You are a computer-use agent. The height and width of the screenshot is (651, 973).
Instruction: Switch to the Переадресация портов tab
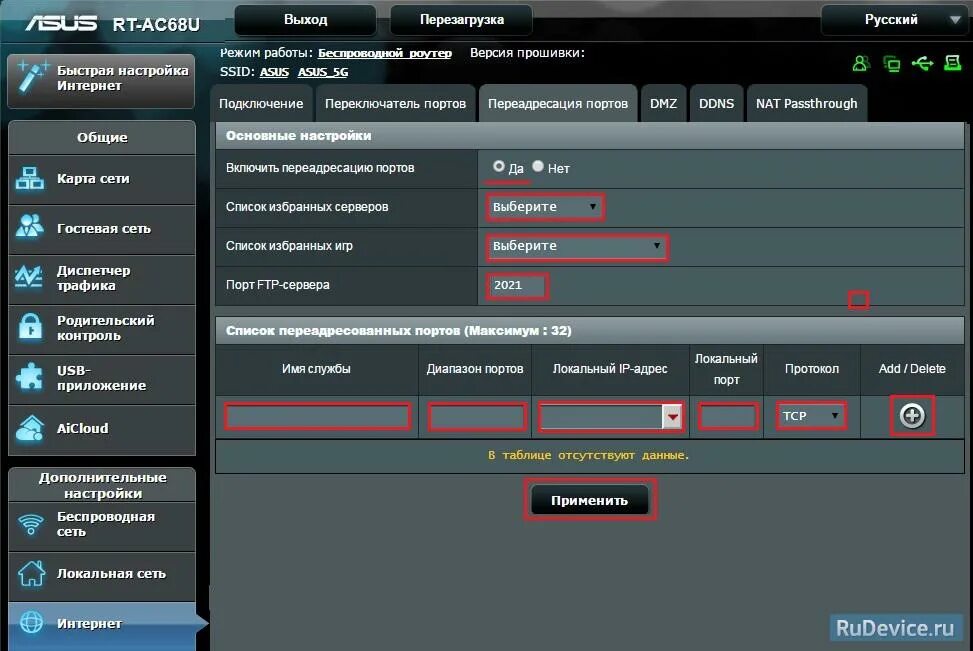point(558,104)
